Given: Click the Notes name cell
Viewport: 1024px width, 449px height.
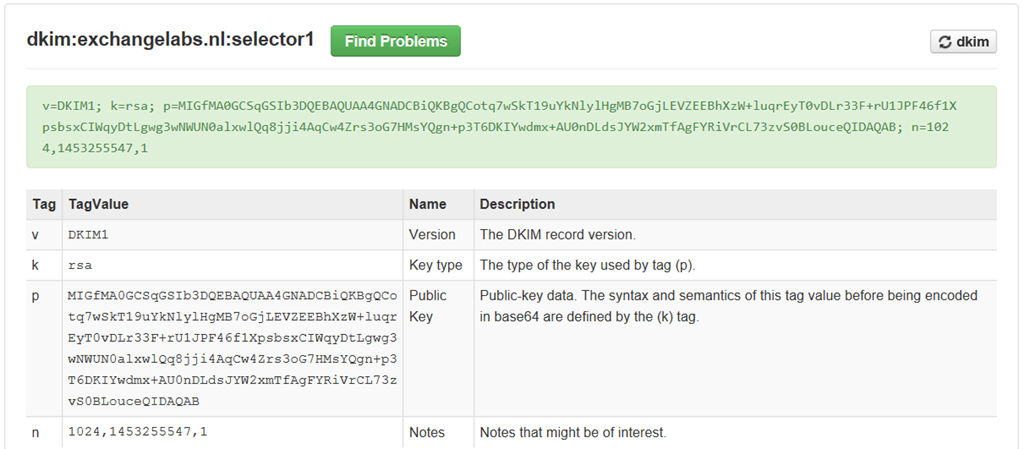Looking at the screenshot, I should click(x=427, y=433).
